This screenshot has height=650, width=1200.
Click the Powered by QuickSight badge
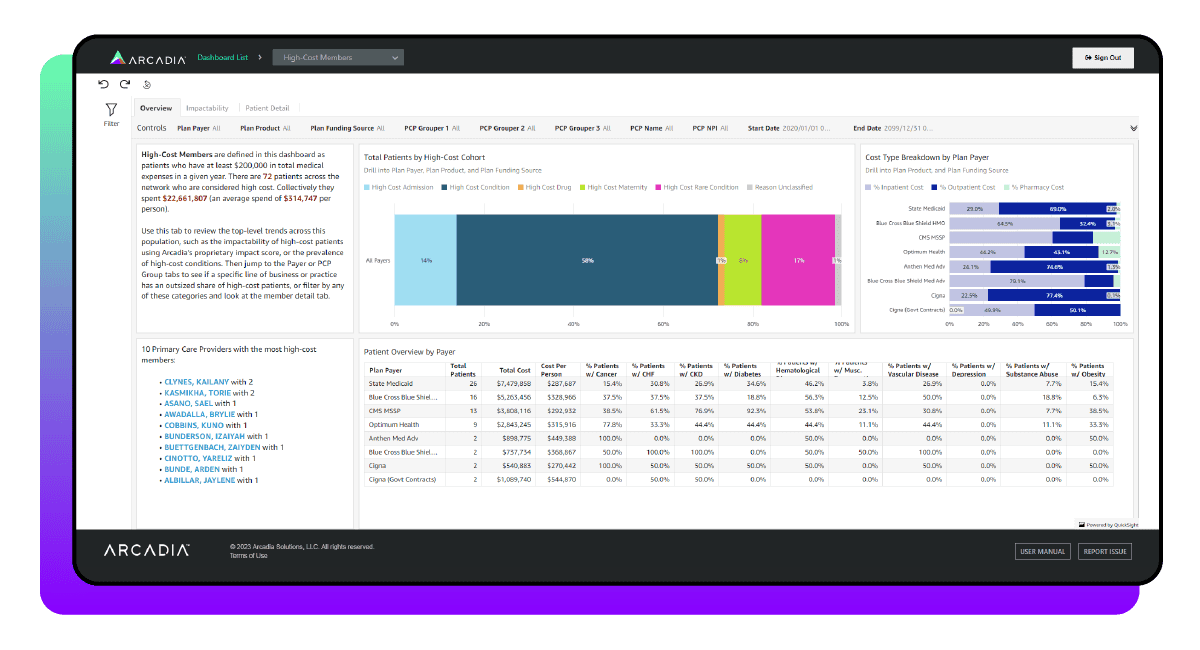(1107, 524)
